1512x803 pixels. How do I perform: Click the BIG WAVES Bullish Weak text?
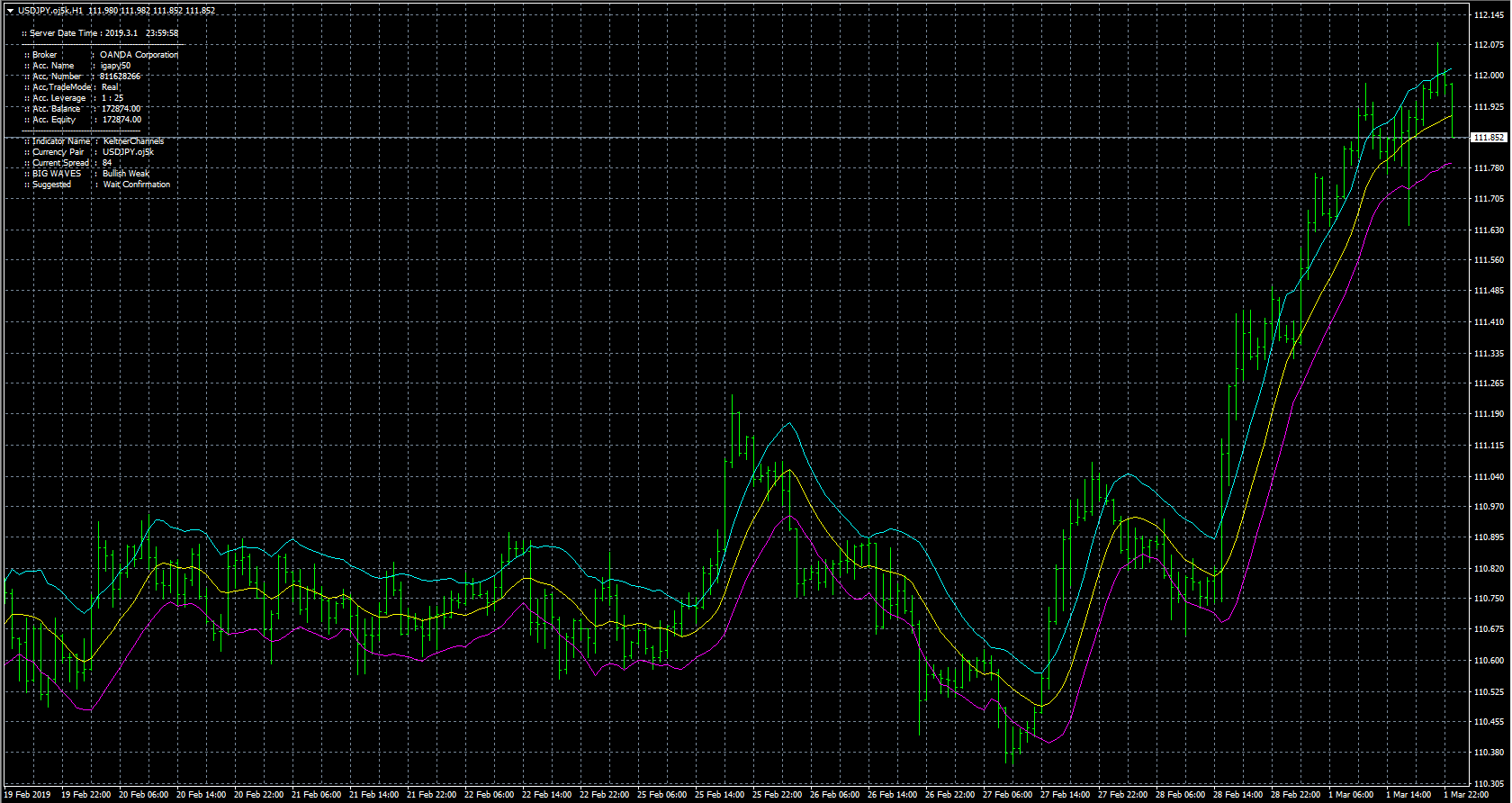tap(87, 174)
